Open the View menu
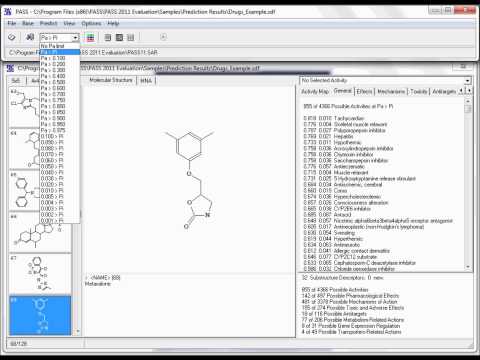This screenshot has width=480, height=360. pos(69,23)
